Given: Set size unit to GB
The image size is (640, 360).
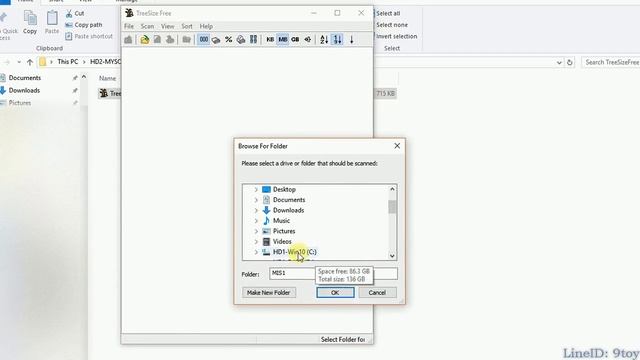Looking at the screenshot, I should (x=295, y=40).
